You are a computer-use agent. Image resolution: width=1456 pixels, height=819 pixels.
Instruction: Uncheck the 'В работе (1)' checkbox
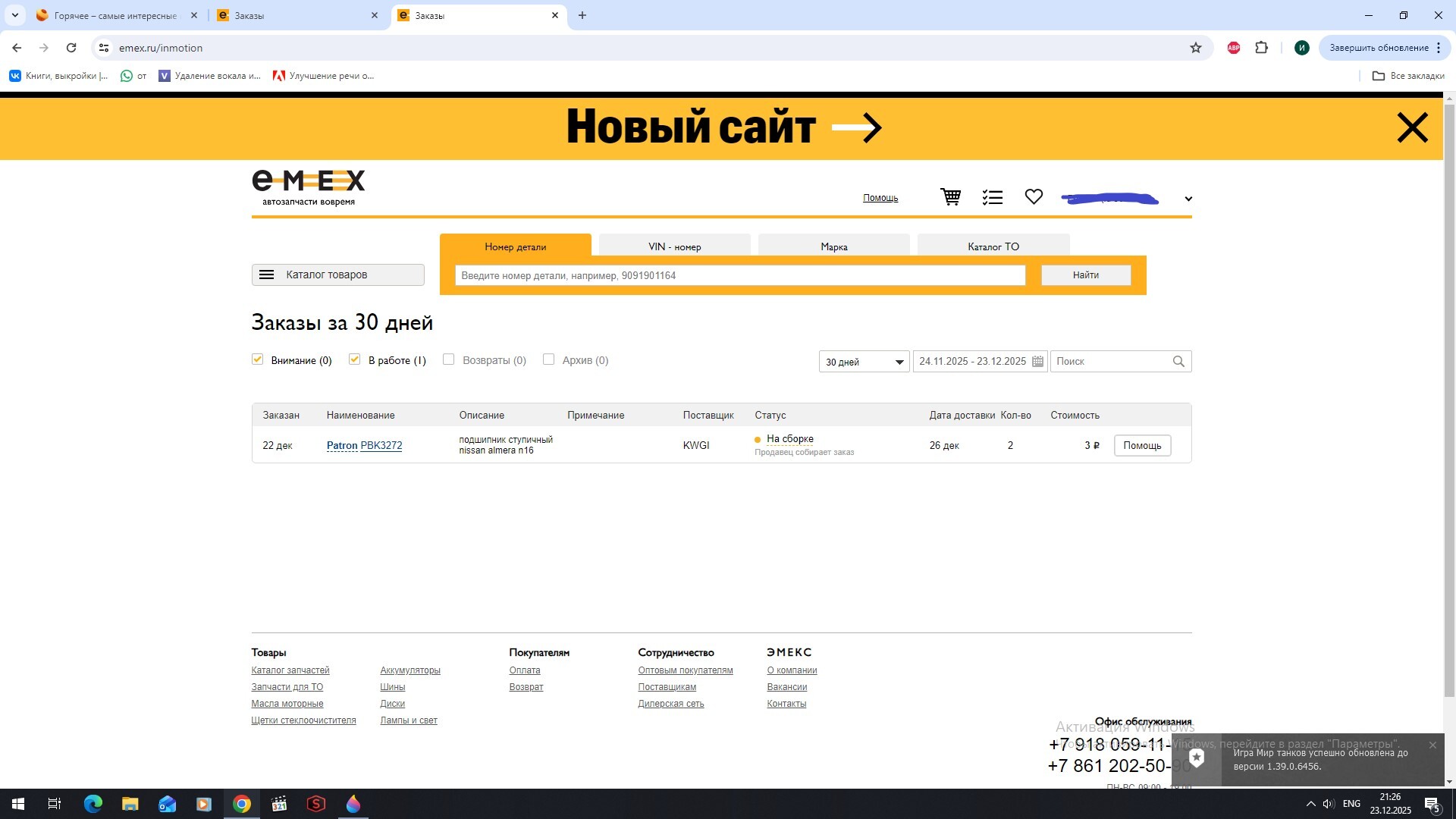tap(354, 359)
